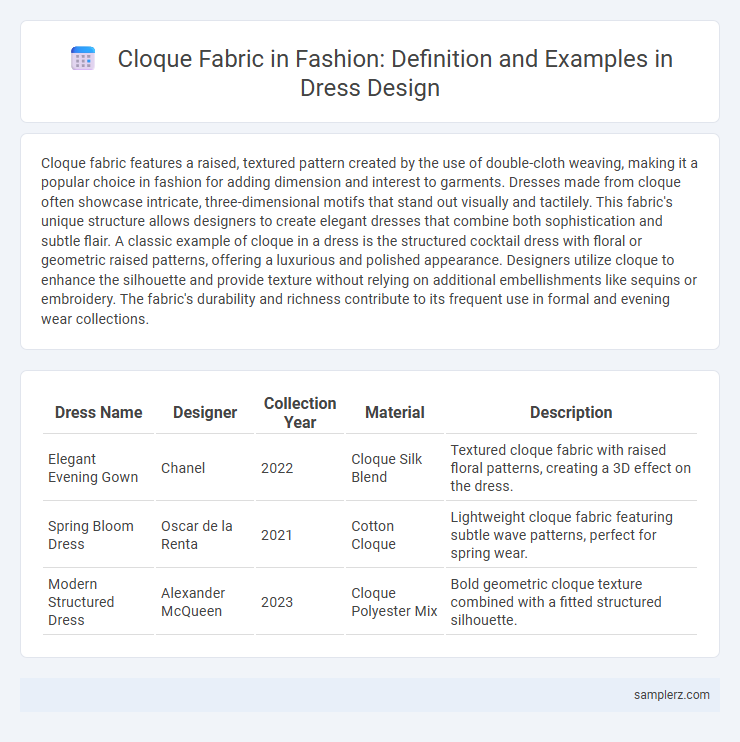Click the 'Alexander McQueen' designer cell
The width and height of the screenshot is (740, 742).
(205, 602)
